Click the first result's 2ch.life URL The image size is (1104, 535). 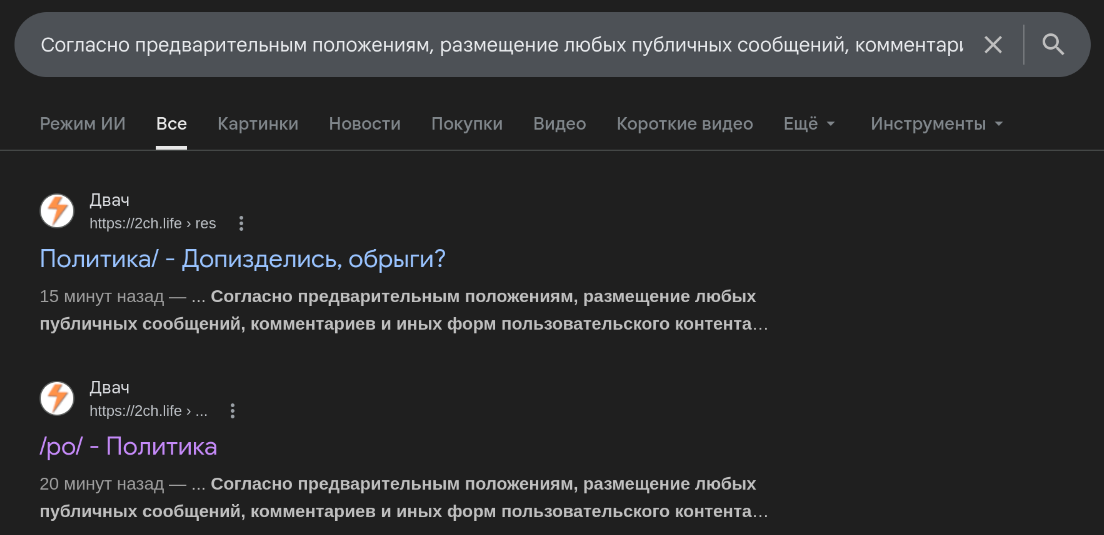pos(152,223)
